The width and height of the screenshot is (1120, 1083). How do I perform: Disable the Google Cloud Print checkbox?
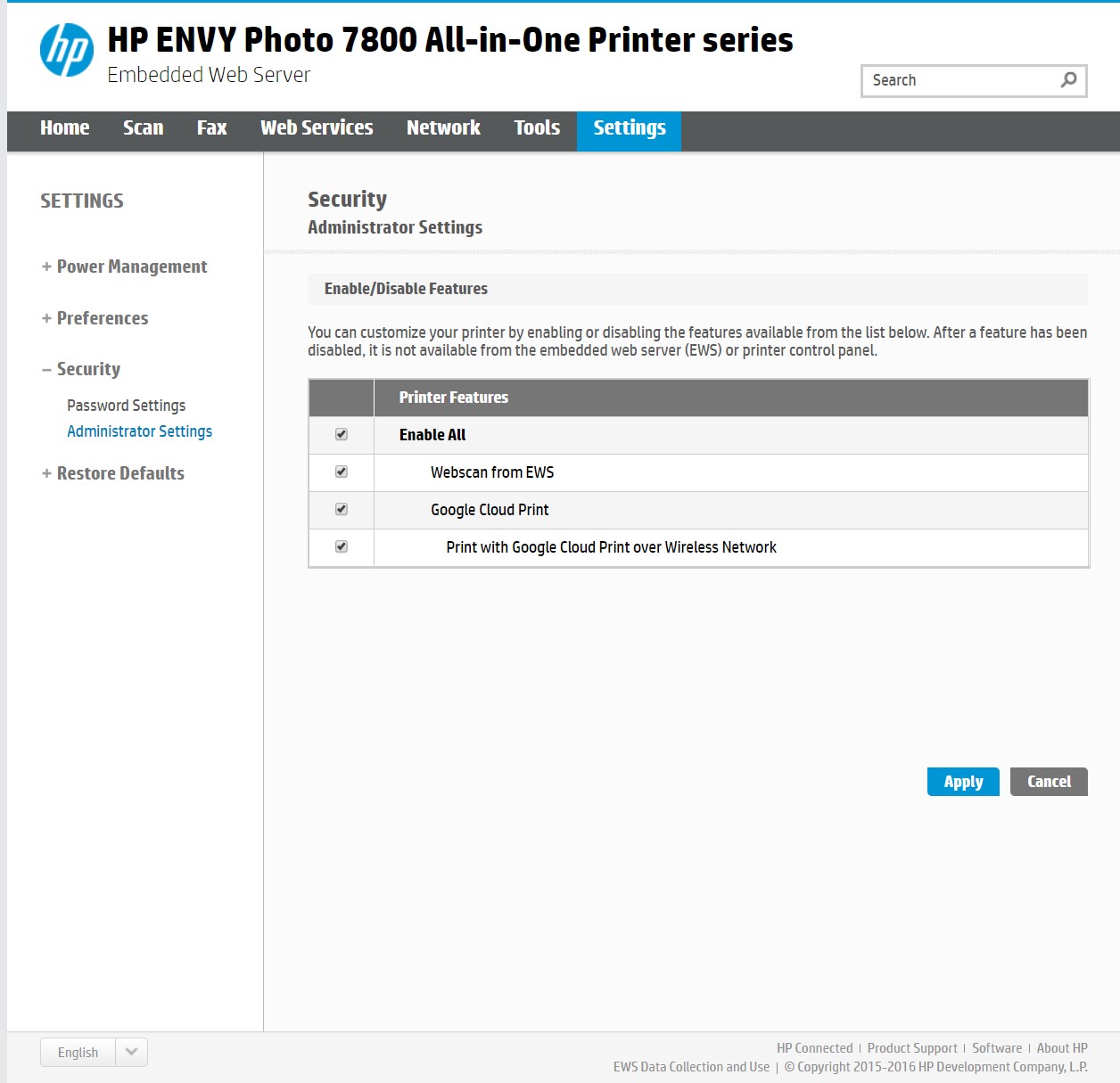pyautogui.click(x=342, y=510)
